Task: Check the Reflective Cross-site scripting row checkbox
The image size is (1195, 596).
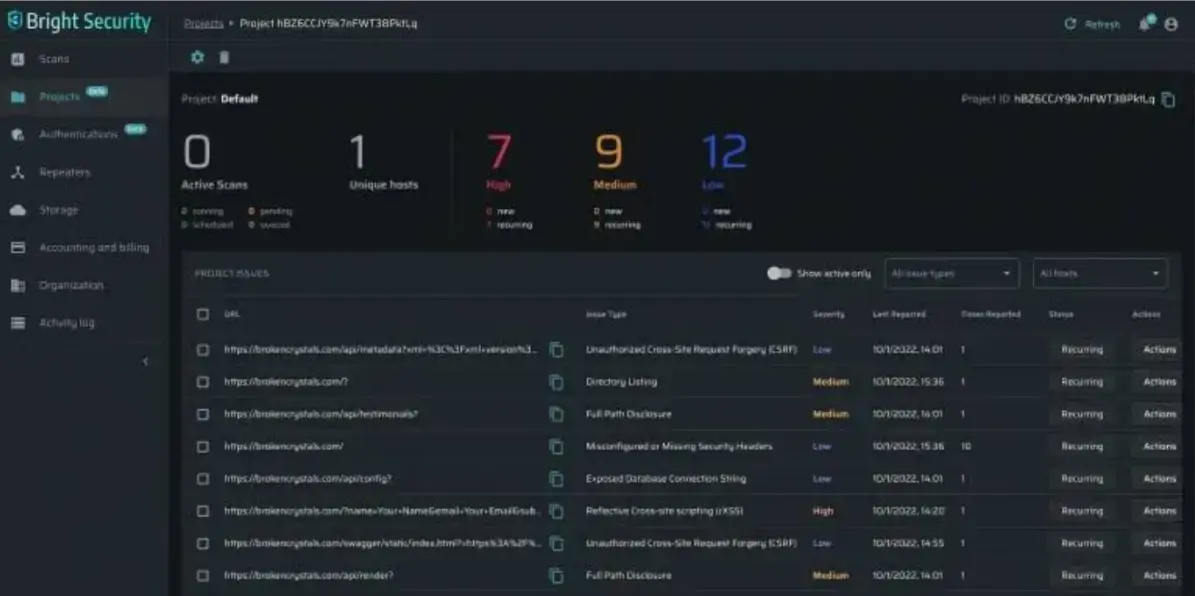Action: [203, 511]
